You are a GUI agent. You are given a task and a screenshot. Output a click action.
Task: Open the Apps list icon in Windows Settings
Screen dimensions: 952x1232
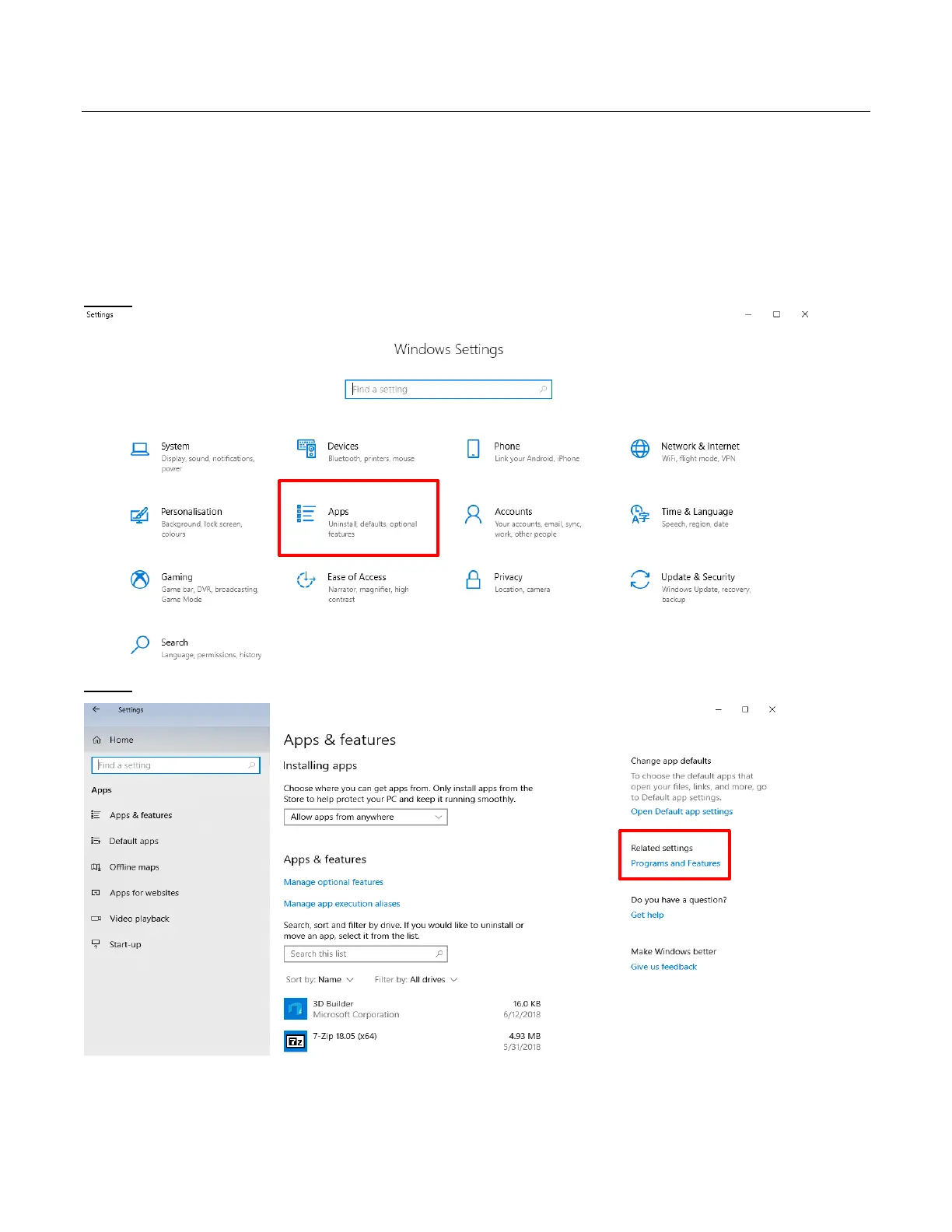click(x=306, y=513)
